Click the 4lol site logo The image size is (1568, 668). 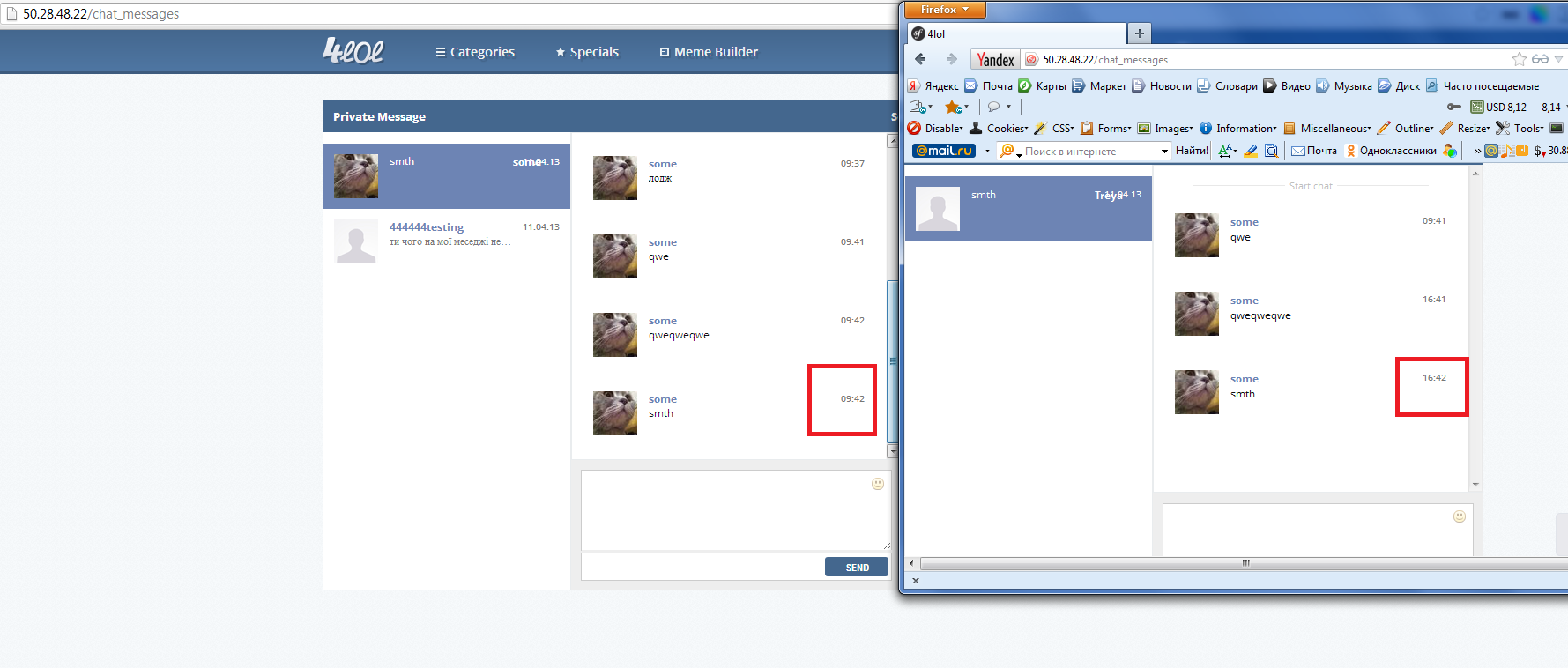point(353,50)
